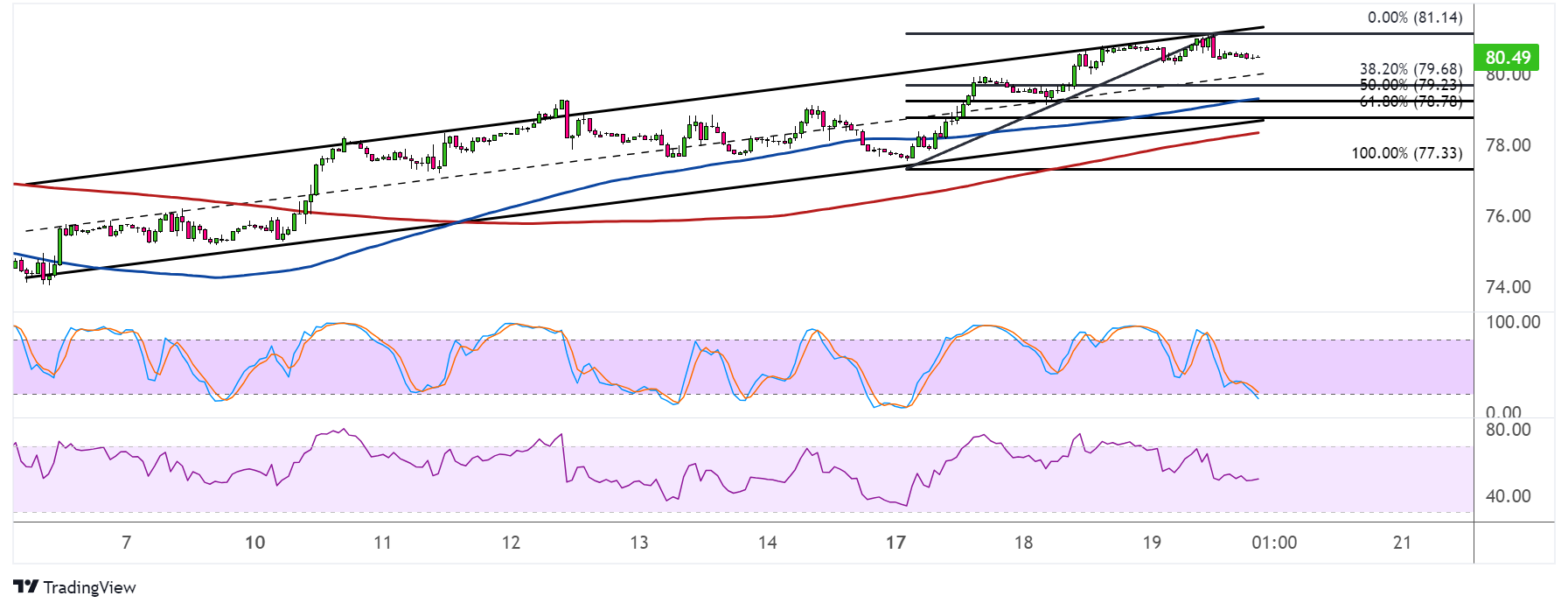The height and width of the screenshot is (610, 1568).
Task: Click date label 10 on time axis
Action: (255, 543)
